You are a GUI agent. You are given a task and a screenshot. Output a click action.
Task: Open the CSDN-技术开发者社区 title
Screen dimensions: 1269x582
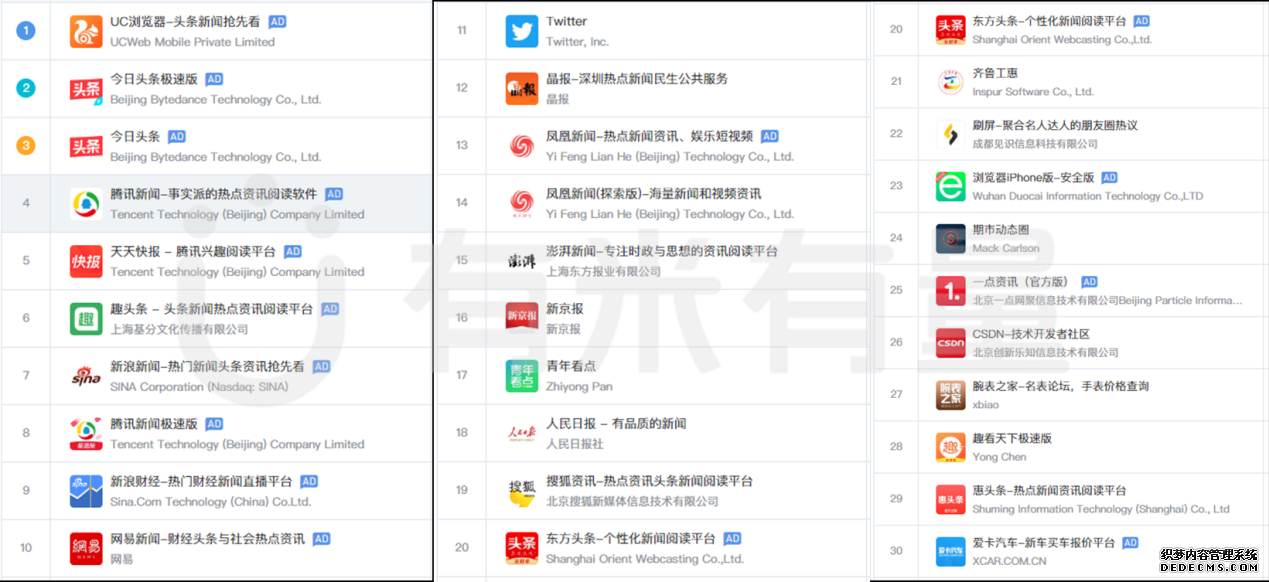tap(1031, 334)
